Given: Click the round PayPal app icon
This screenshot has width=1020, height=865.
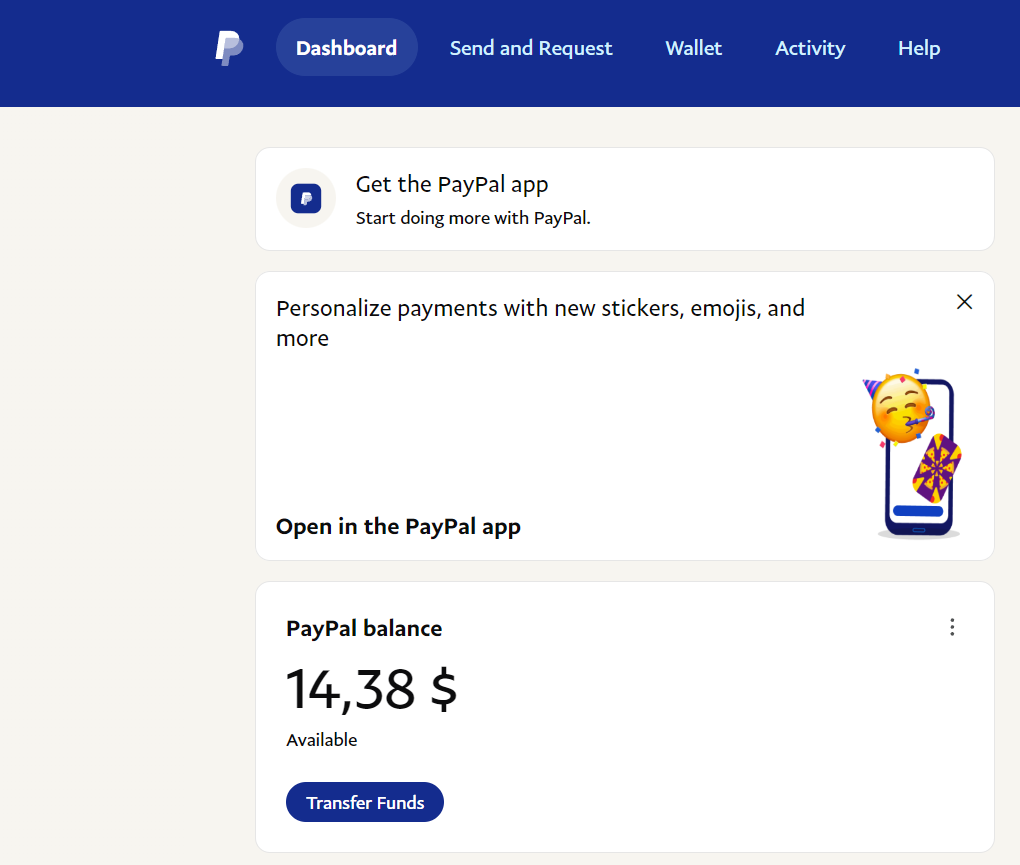Looking at the screenshot, I should 305,198.
